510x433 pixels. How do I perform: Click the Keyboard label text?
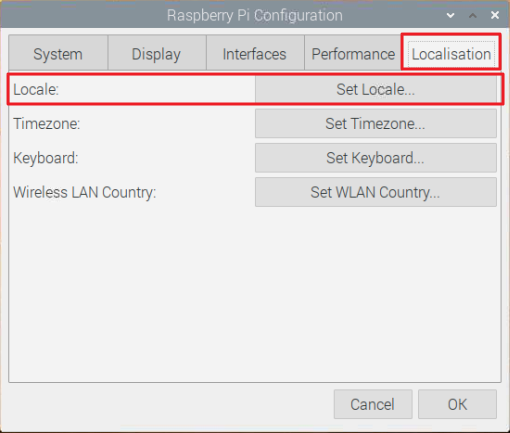(46, 158)
